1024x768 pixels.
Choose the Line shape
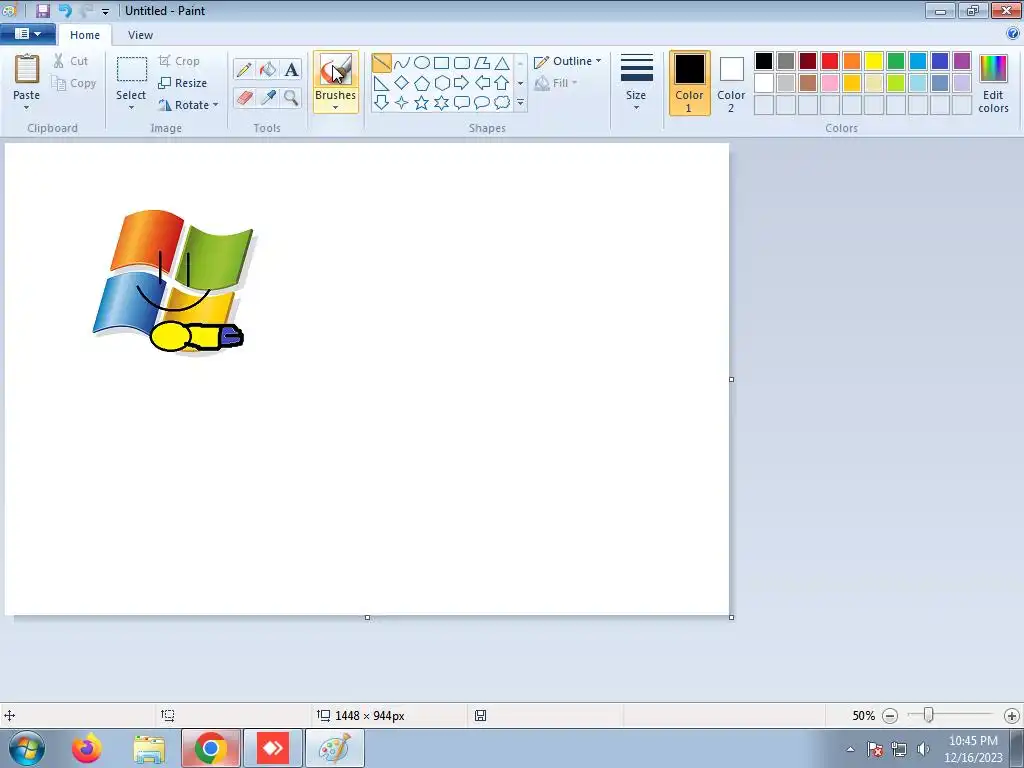point(381,63)
